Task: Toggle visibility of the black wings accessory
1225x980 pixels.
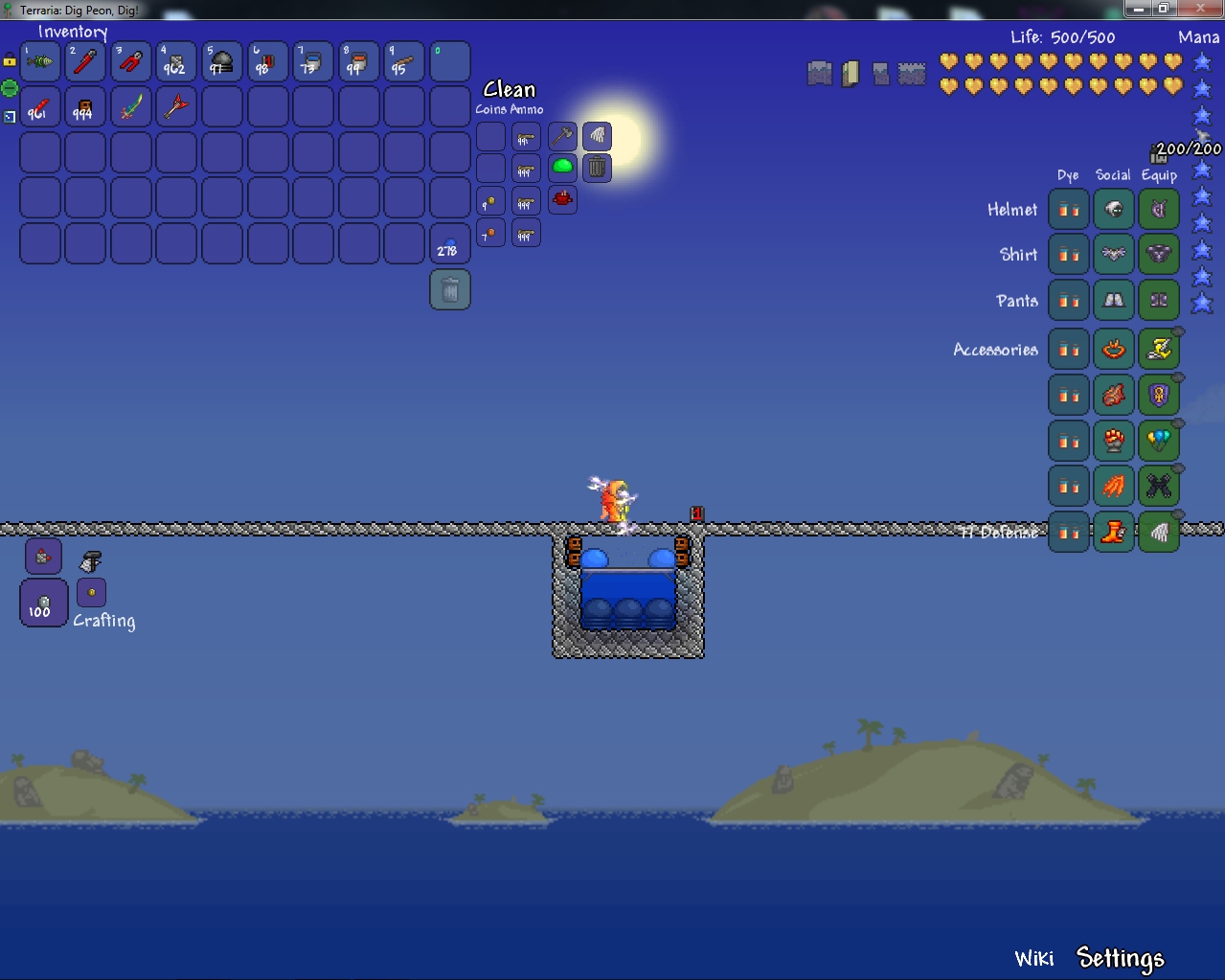Action: point(1178,469)
